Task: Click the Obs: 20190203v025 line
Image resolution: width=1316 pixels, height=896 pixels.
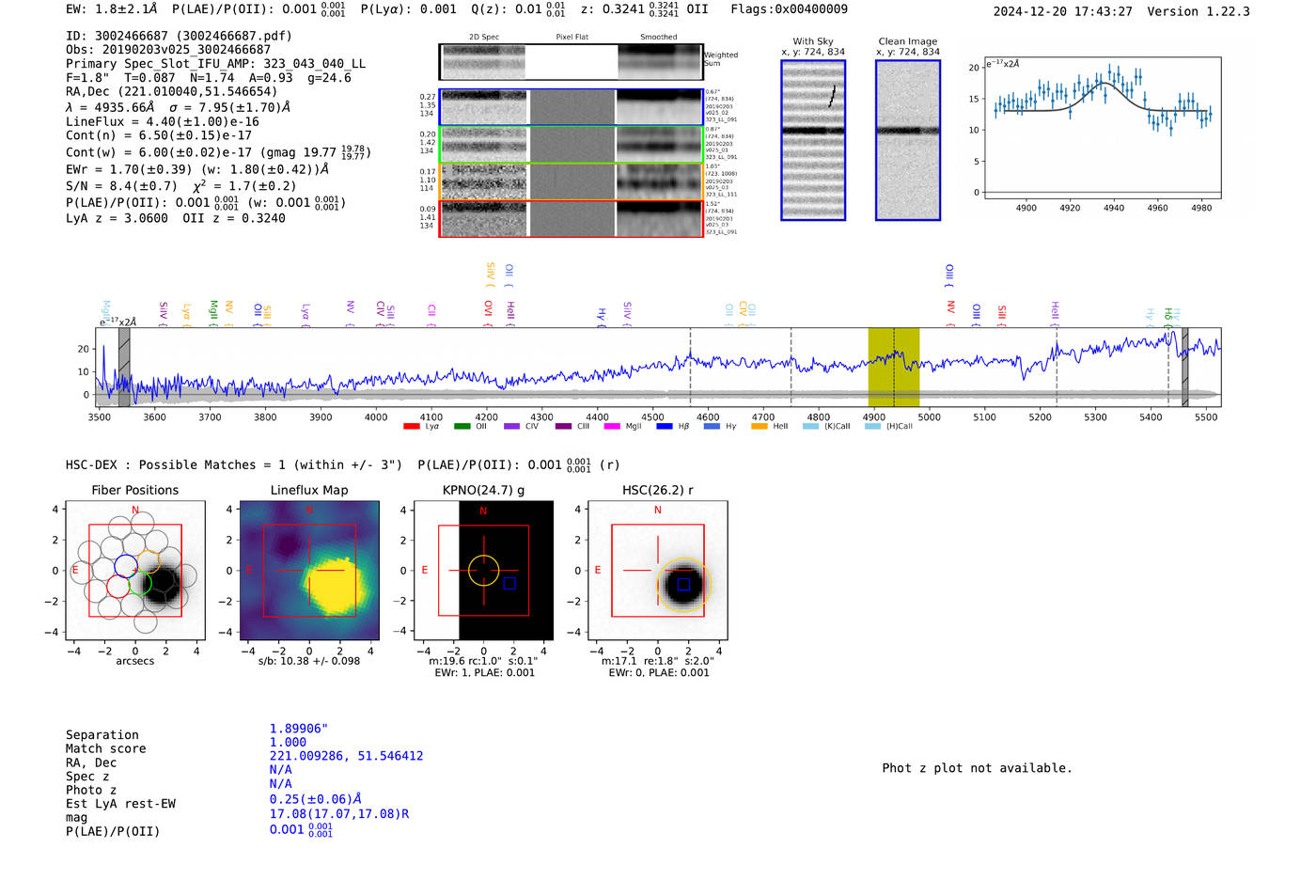Action: tap(168, 50)
